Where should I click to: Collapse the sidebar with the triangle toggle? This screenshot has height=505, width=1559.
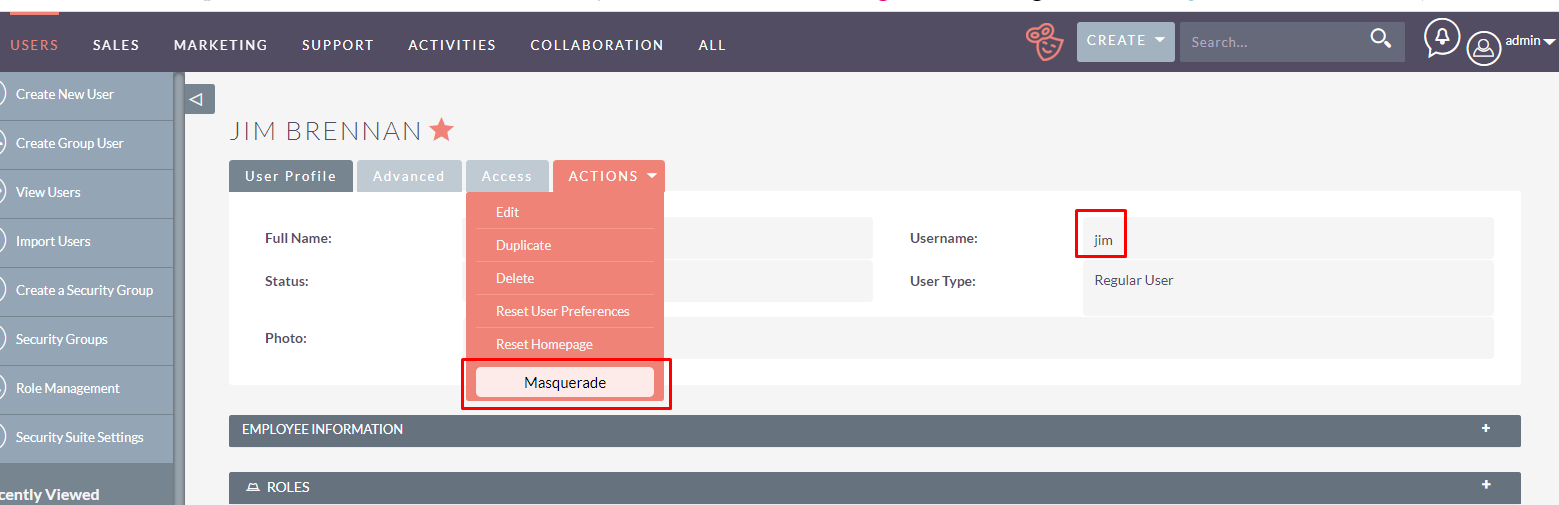[199, 99]
